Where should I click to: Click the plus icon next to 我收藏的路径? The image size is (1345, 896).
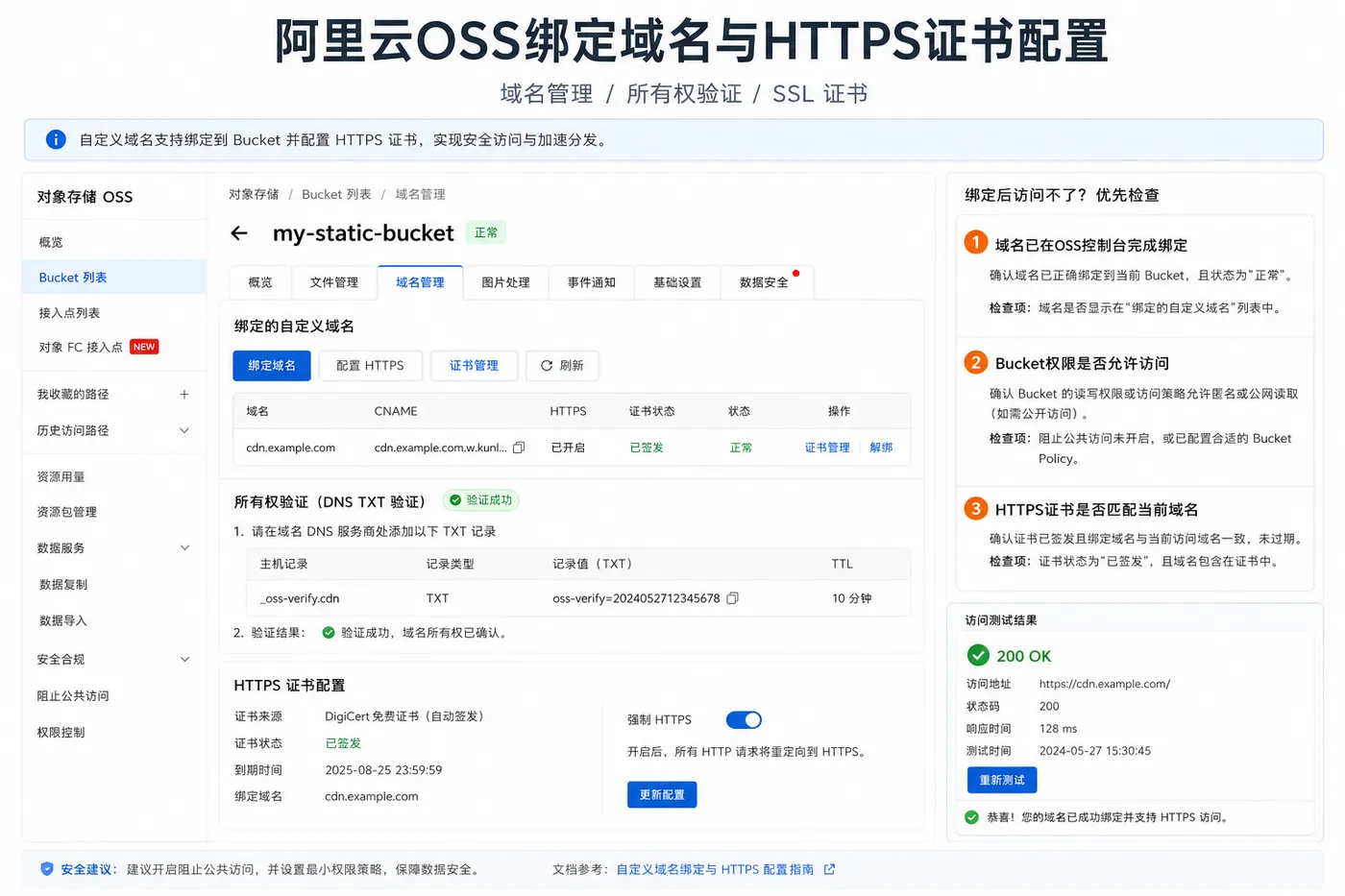(184, 395)
